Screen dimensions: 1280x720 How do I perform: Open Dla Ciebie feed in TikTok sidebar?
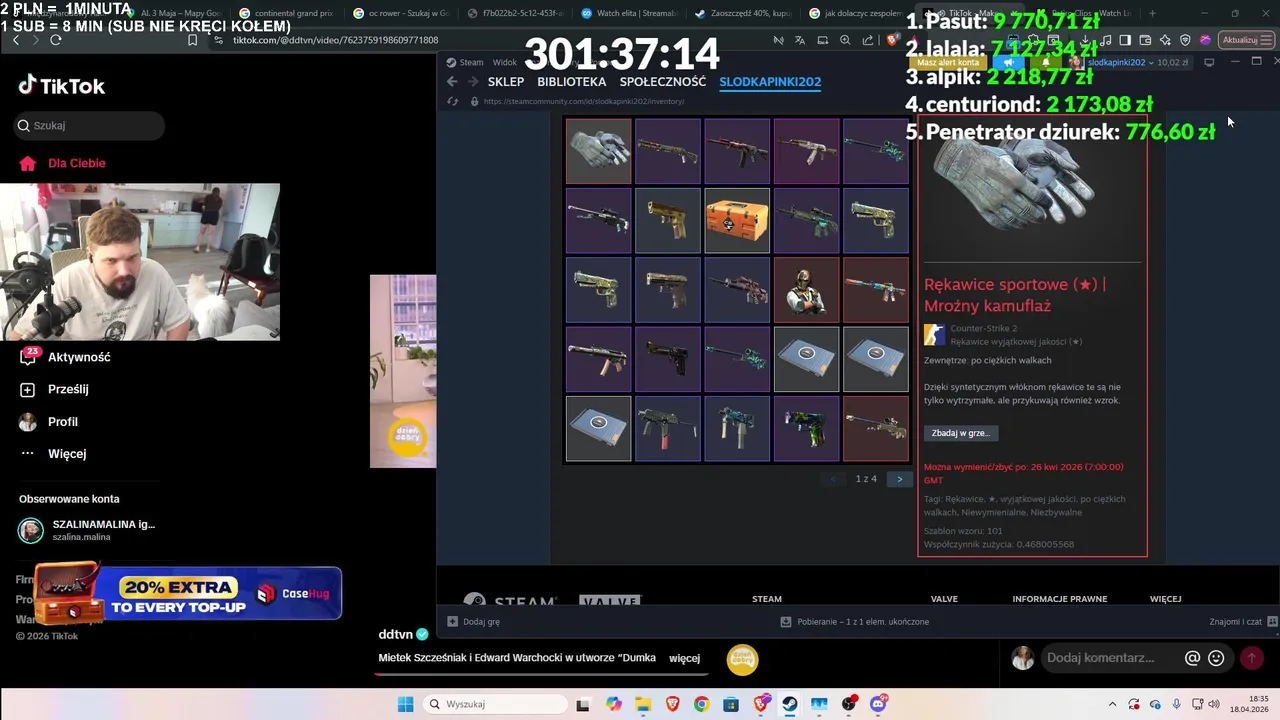62,163
